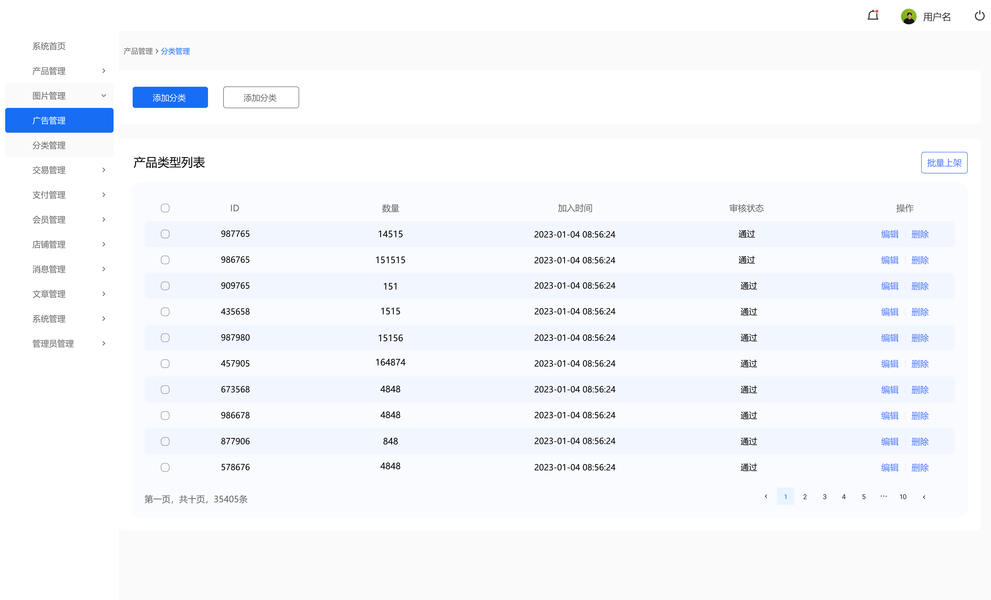
Task: Edit the row with ID 877906
Action: pos(890,441)
